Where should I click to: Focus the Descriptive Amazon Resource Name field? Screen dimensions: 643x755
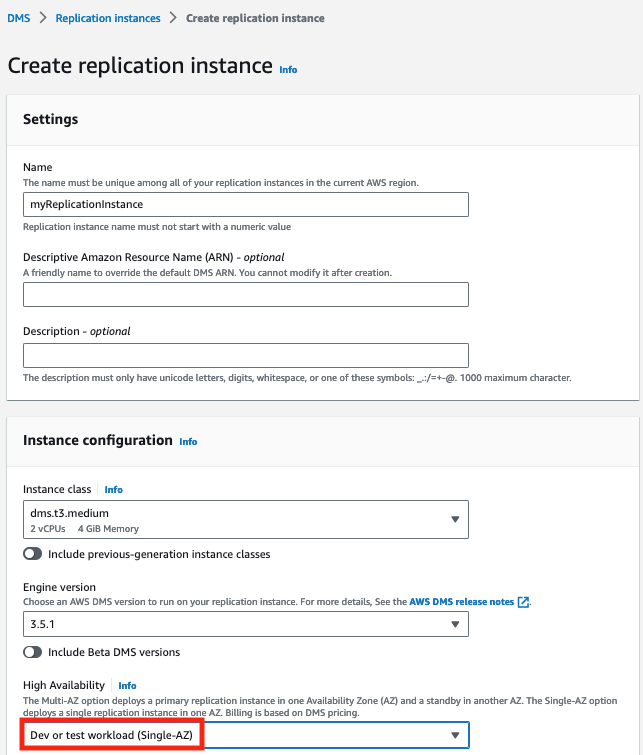(245, 294)
